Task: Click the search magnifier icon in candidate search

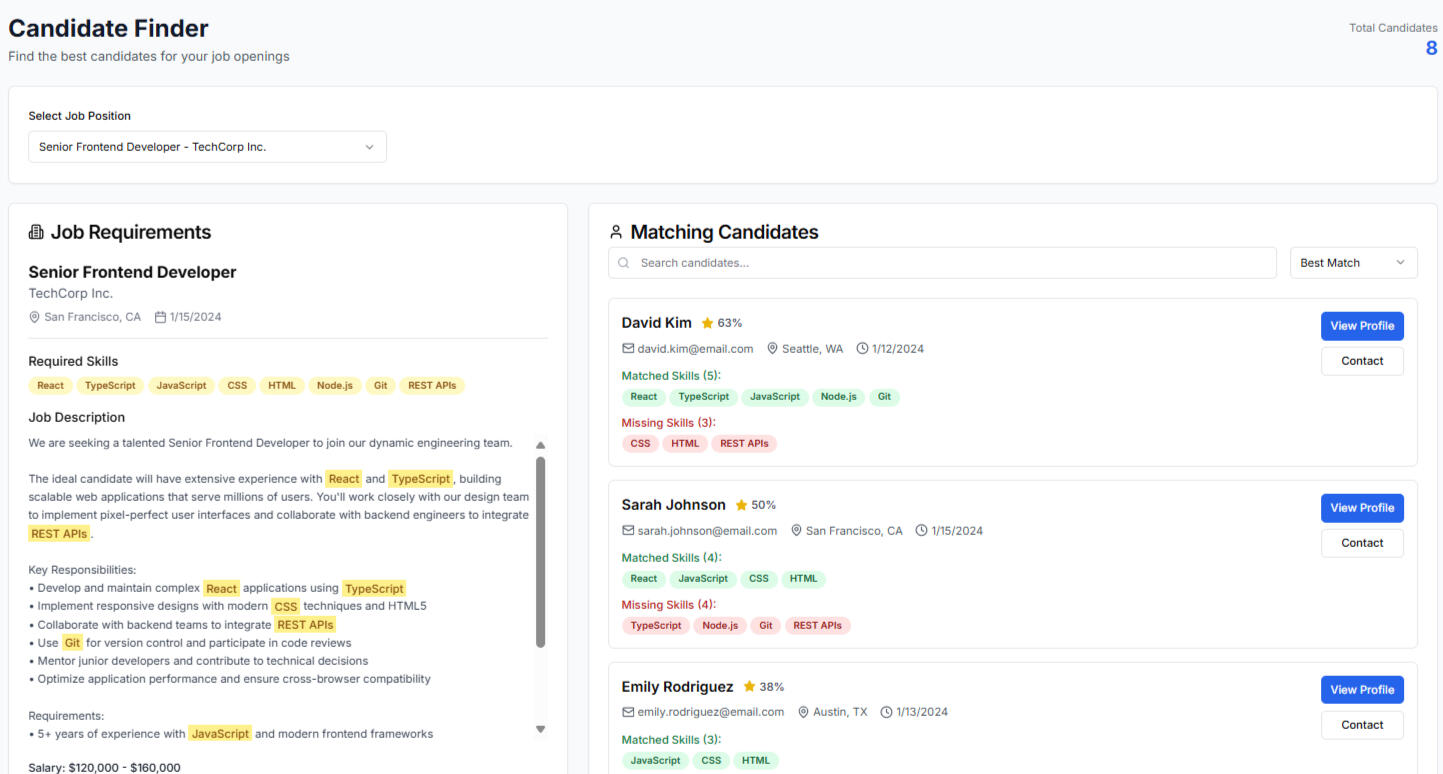Action: point(624,263)
